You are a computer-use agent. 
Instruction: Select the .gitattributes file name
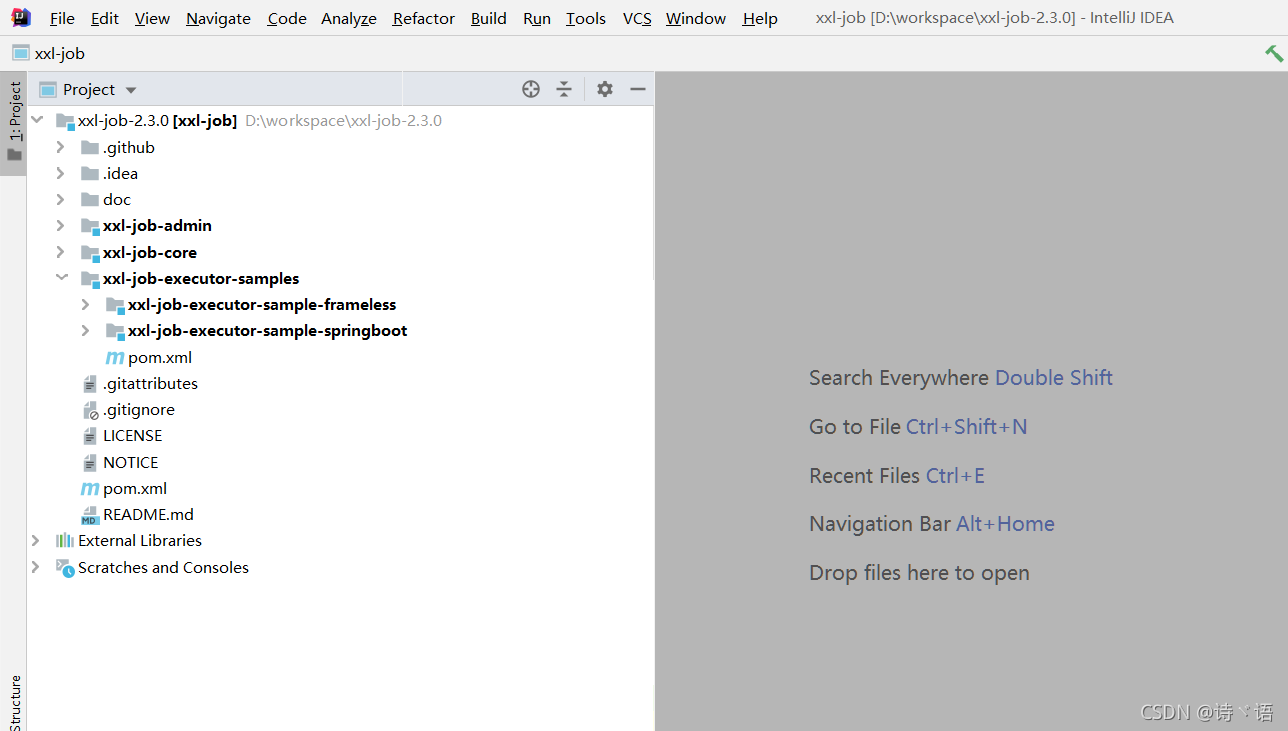click(150, 383)
